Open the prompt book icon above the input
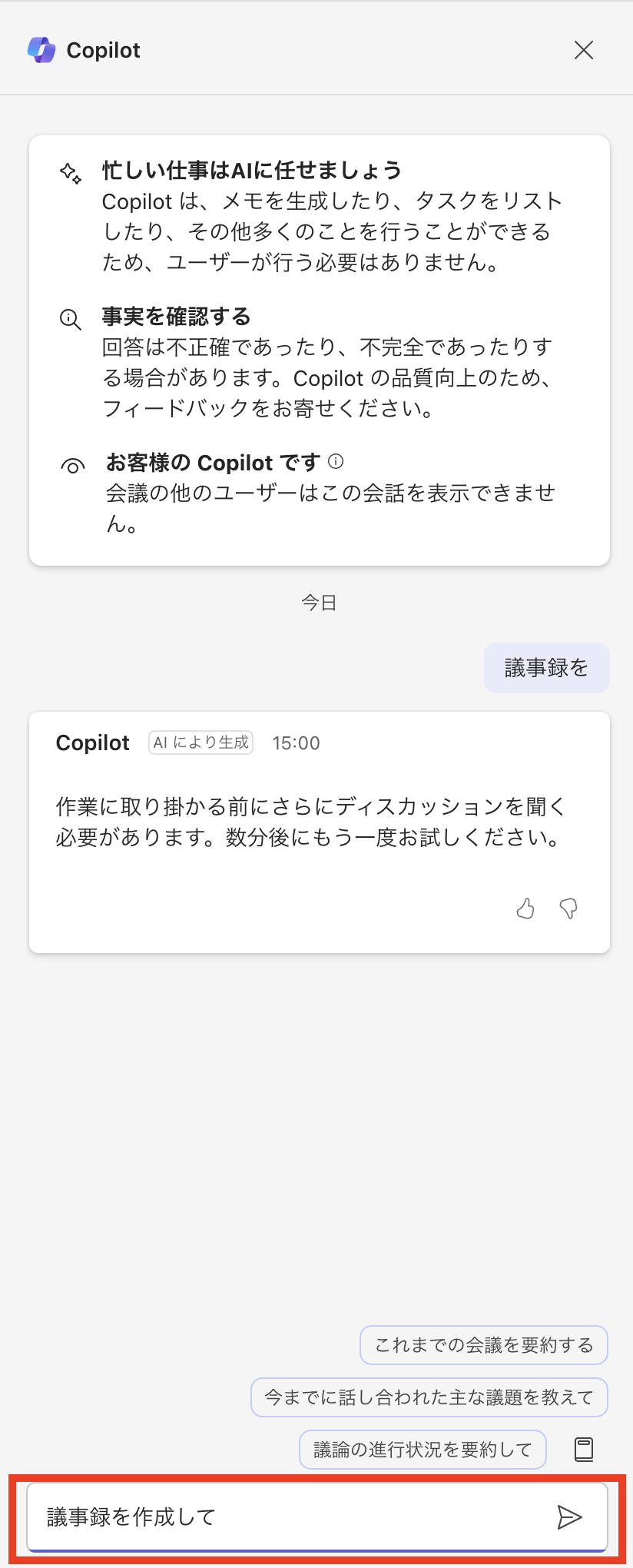Screen dimensions: 633x1568 [584, 1450]
